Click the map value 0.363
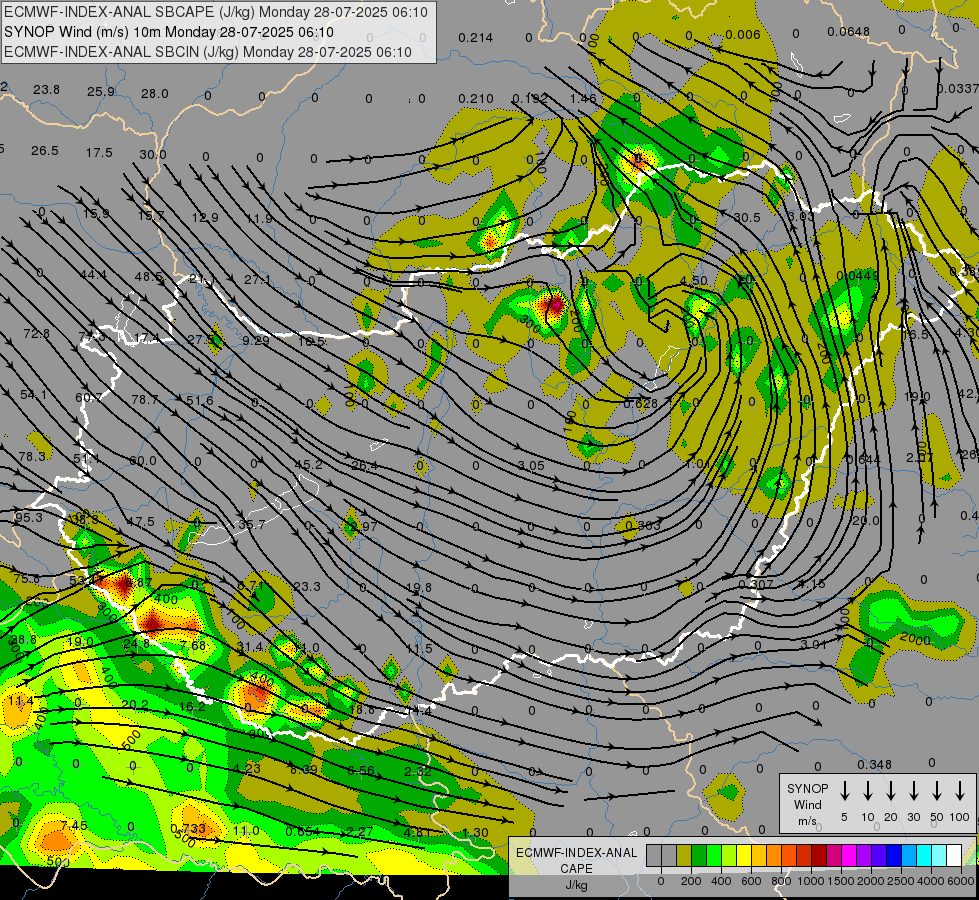Viewport: 979px width, 900px height. click(x=642, y=525)
